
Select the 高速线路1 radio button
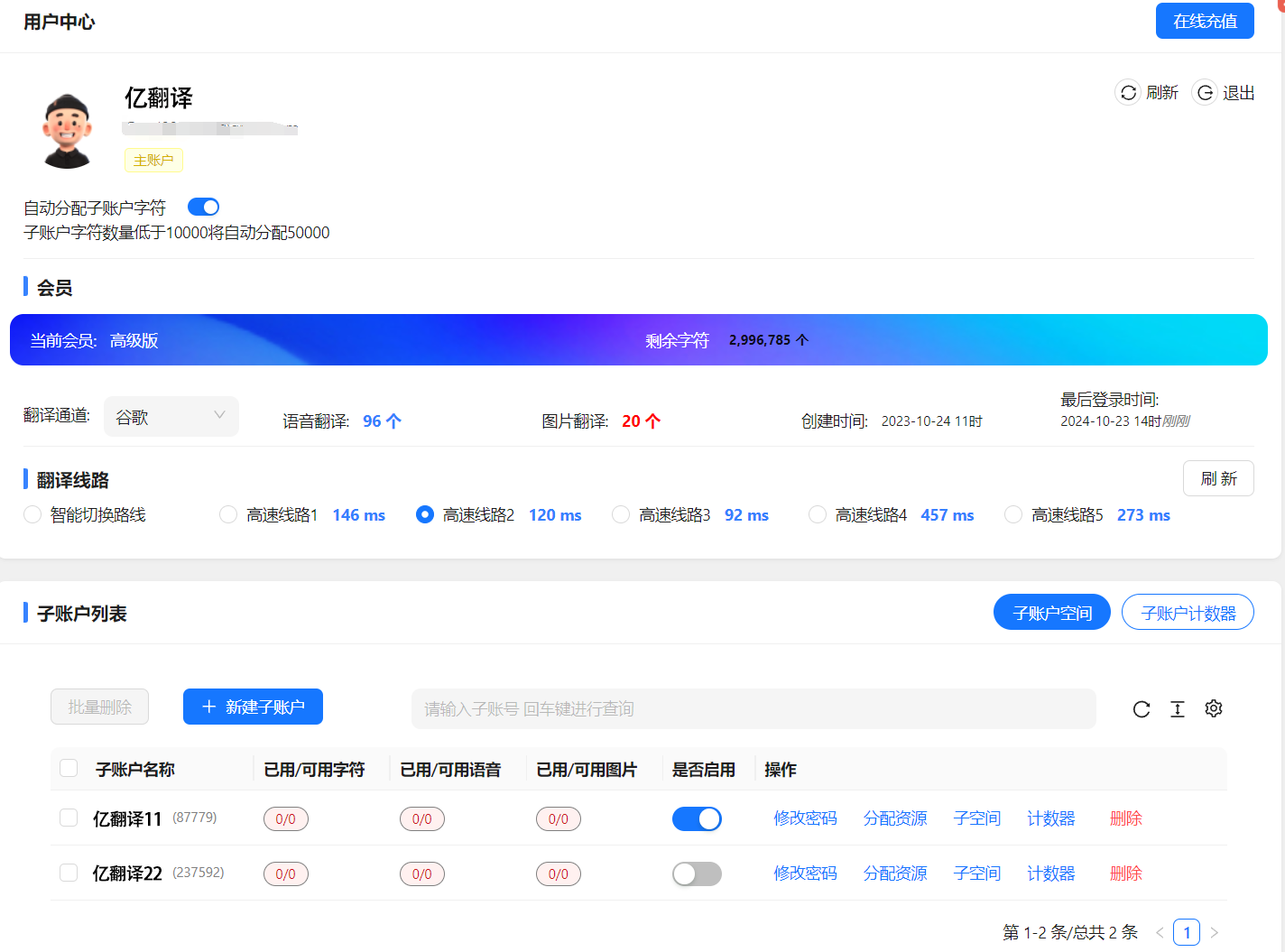pos(227,514)
